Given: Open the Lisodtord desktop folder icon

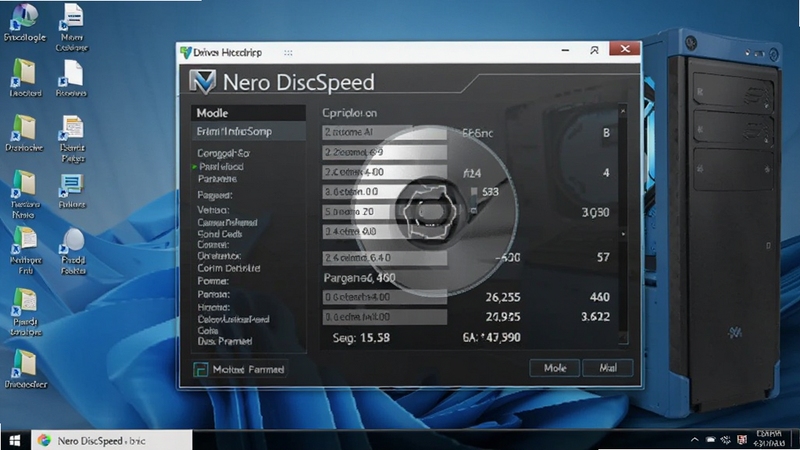Looking at the screenshot, I should pos(24,78).
